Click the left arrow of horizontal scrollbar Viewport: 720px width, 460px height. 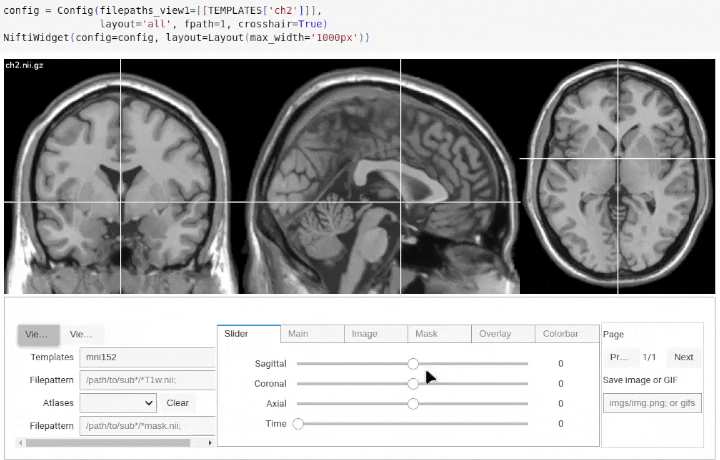pyautogui.click(x=20, y=443)
